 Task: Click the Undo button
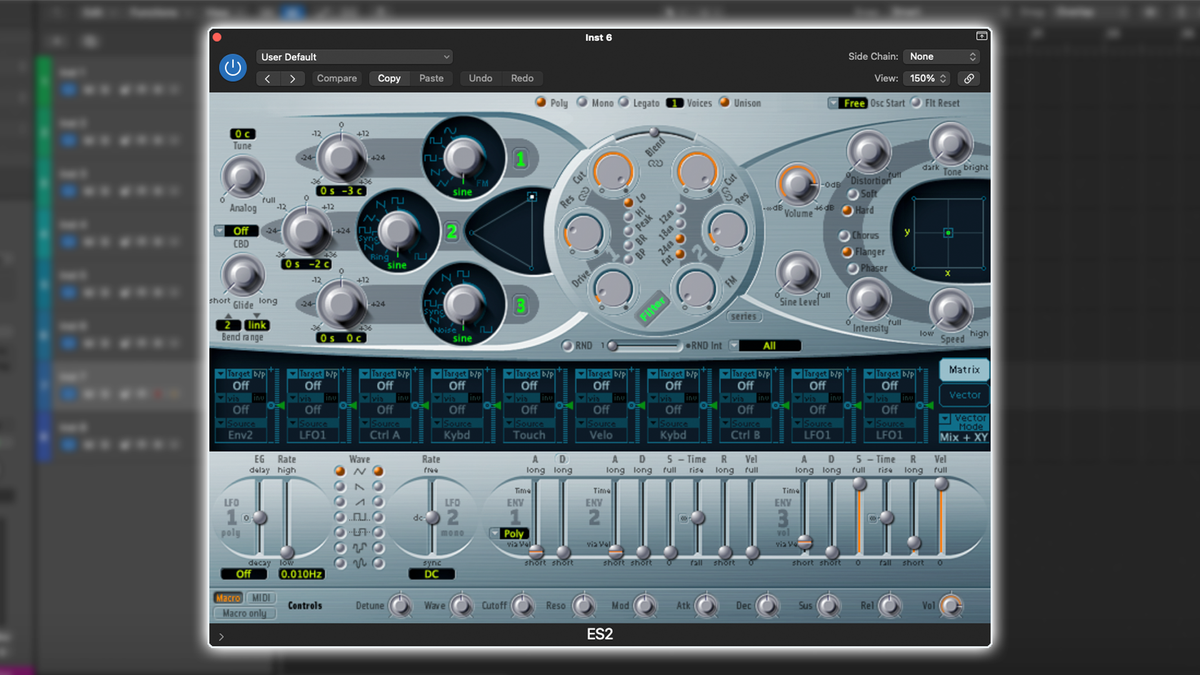coord(479,78)
